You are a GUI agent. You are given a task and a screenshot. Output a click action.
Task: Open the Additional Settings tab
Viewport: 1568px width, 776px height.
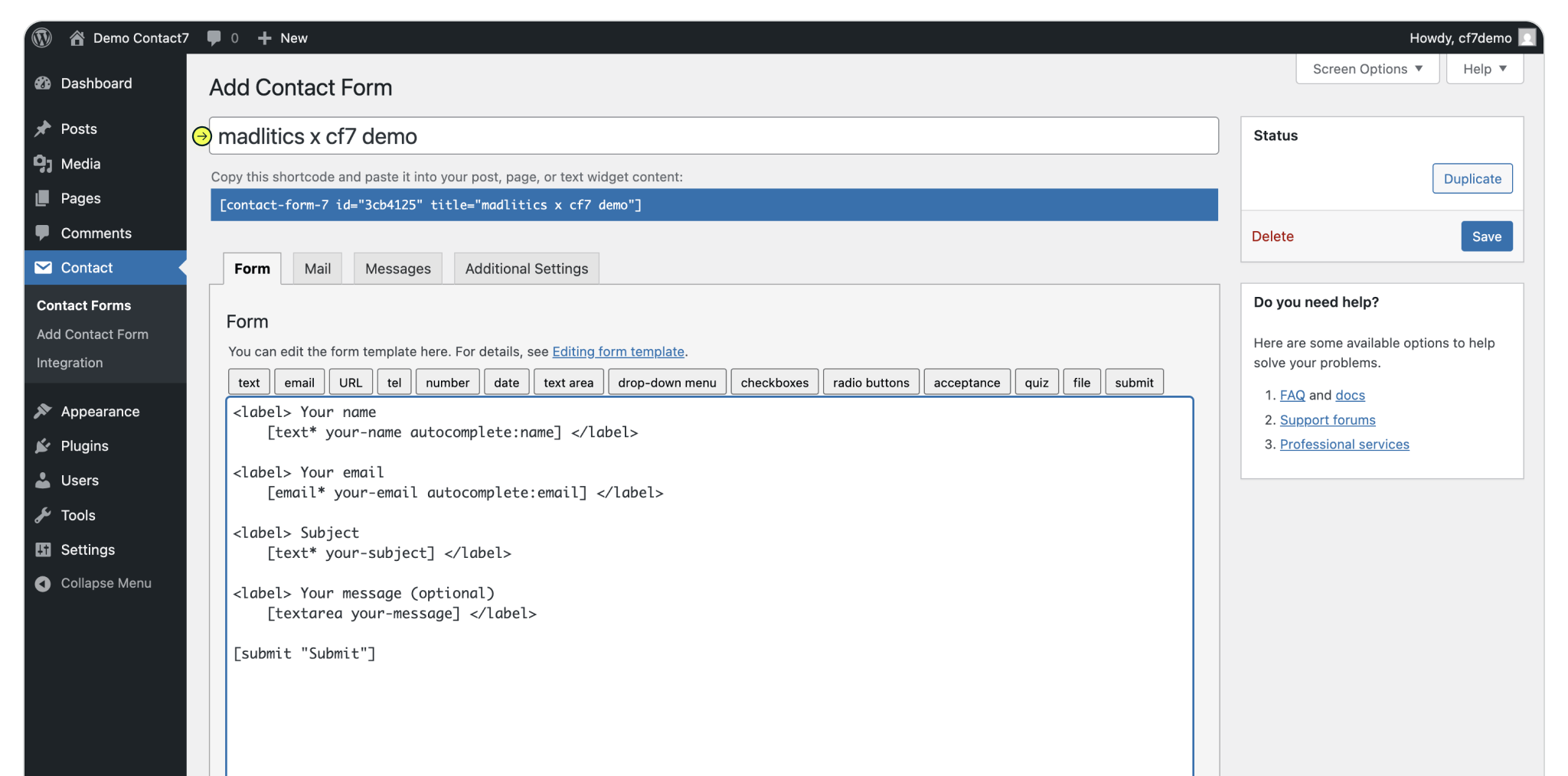[527, 269]
